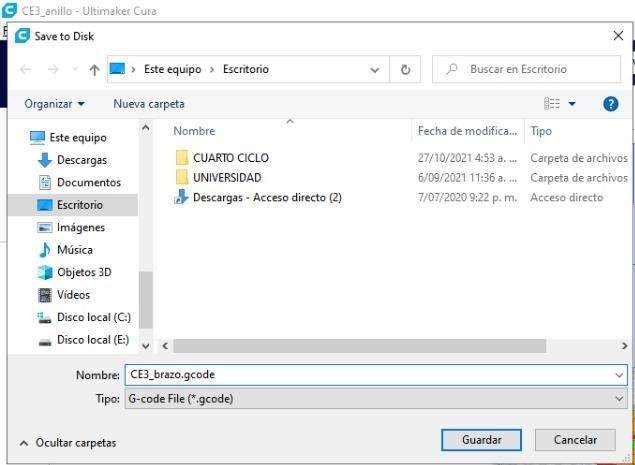Click the forward navigation arrow
This screenshot has height=465, width=635.
(53, 70)
